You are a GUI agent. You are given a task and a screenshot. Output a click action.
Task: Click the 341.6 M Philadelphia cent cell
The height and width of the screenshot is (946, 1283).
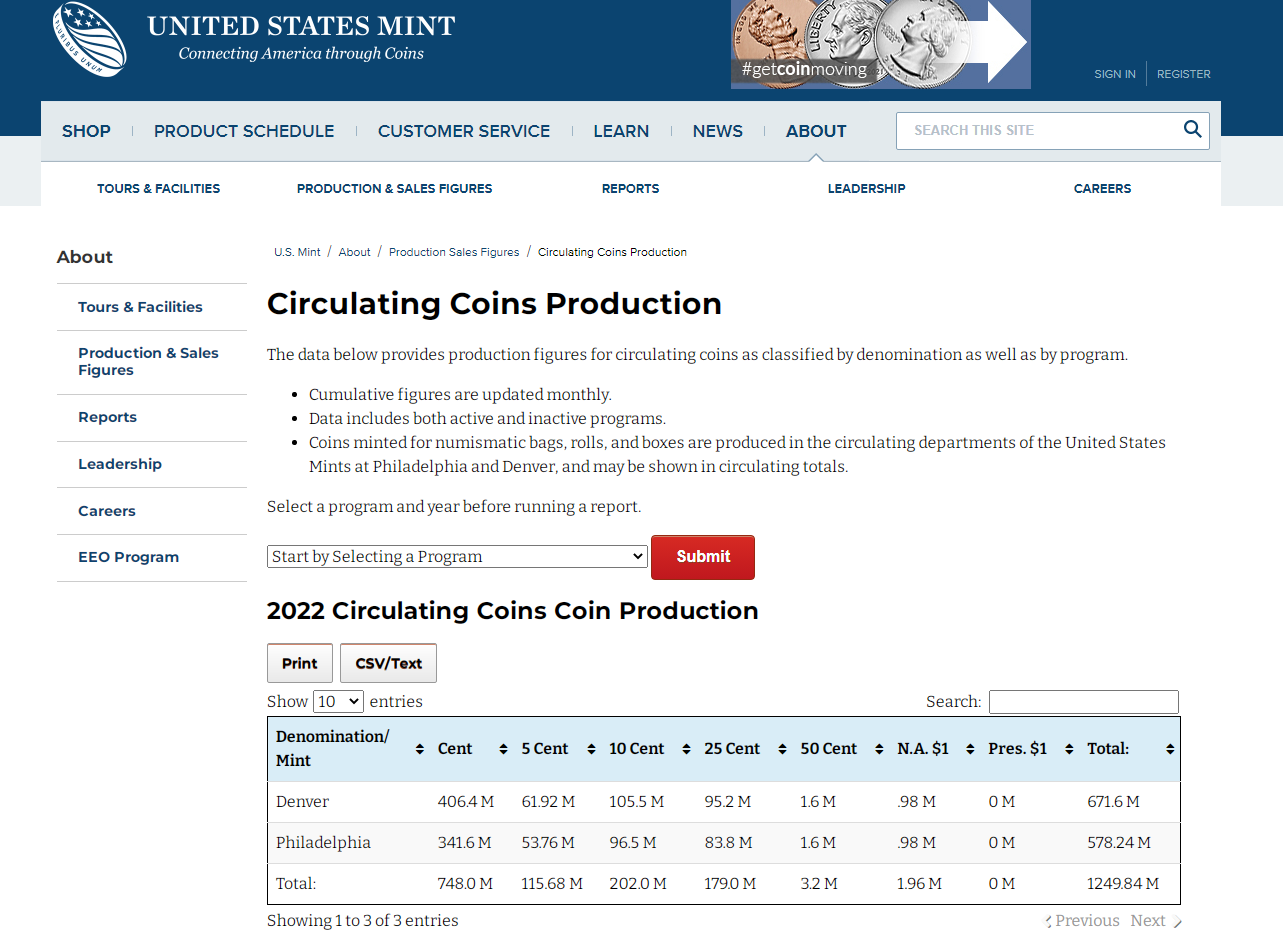pos(465,843)
